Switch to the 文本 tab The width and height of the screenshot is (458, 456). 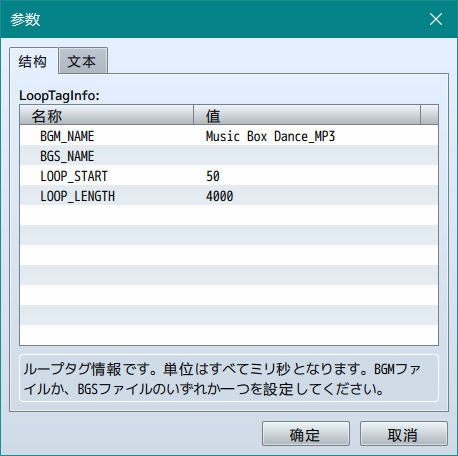[x=83, y=61]
